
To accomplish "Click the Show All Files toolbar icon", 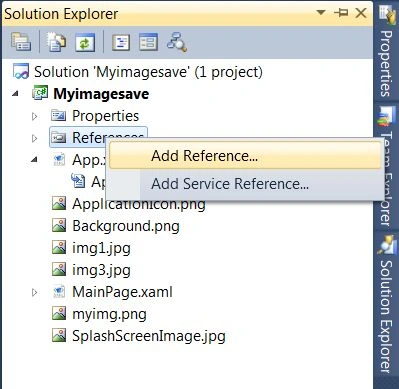I will click(56, 42).
